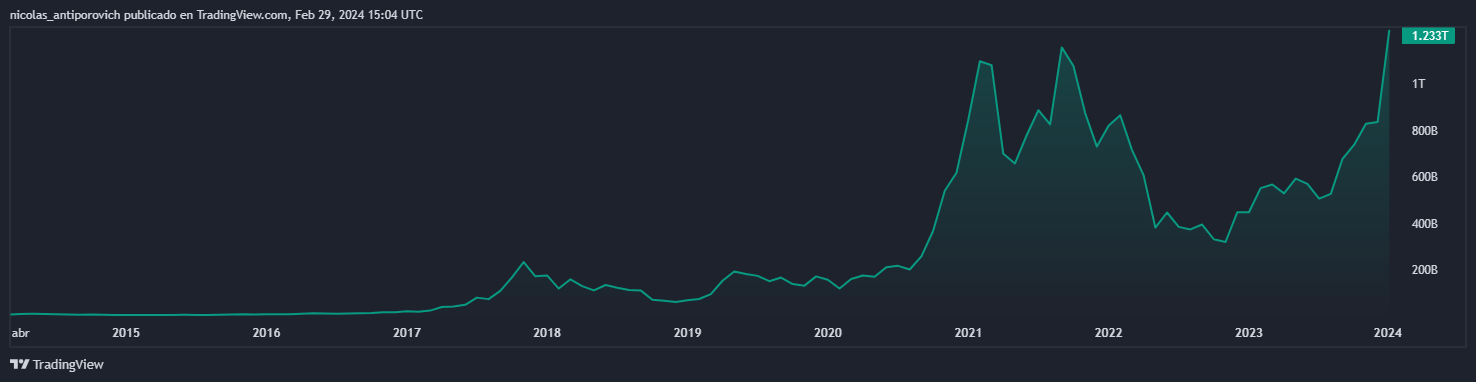
Task: Click the TradingView logo icon
Action: (x=19, y=365)
